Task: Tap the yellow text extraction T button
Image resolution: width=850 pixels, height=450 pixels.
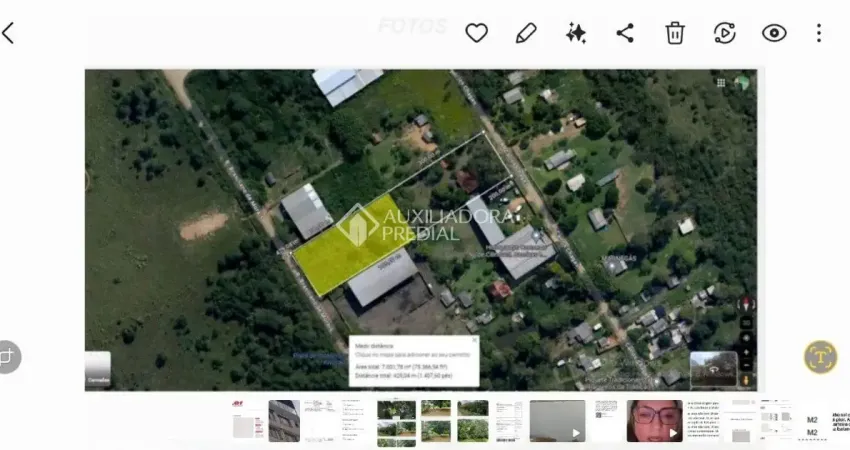Action: point(820,356)
